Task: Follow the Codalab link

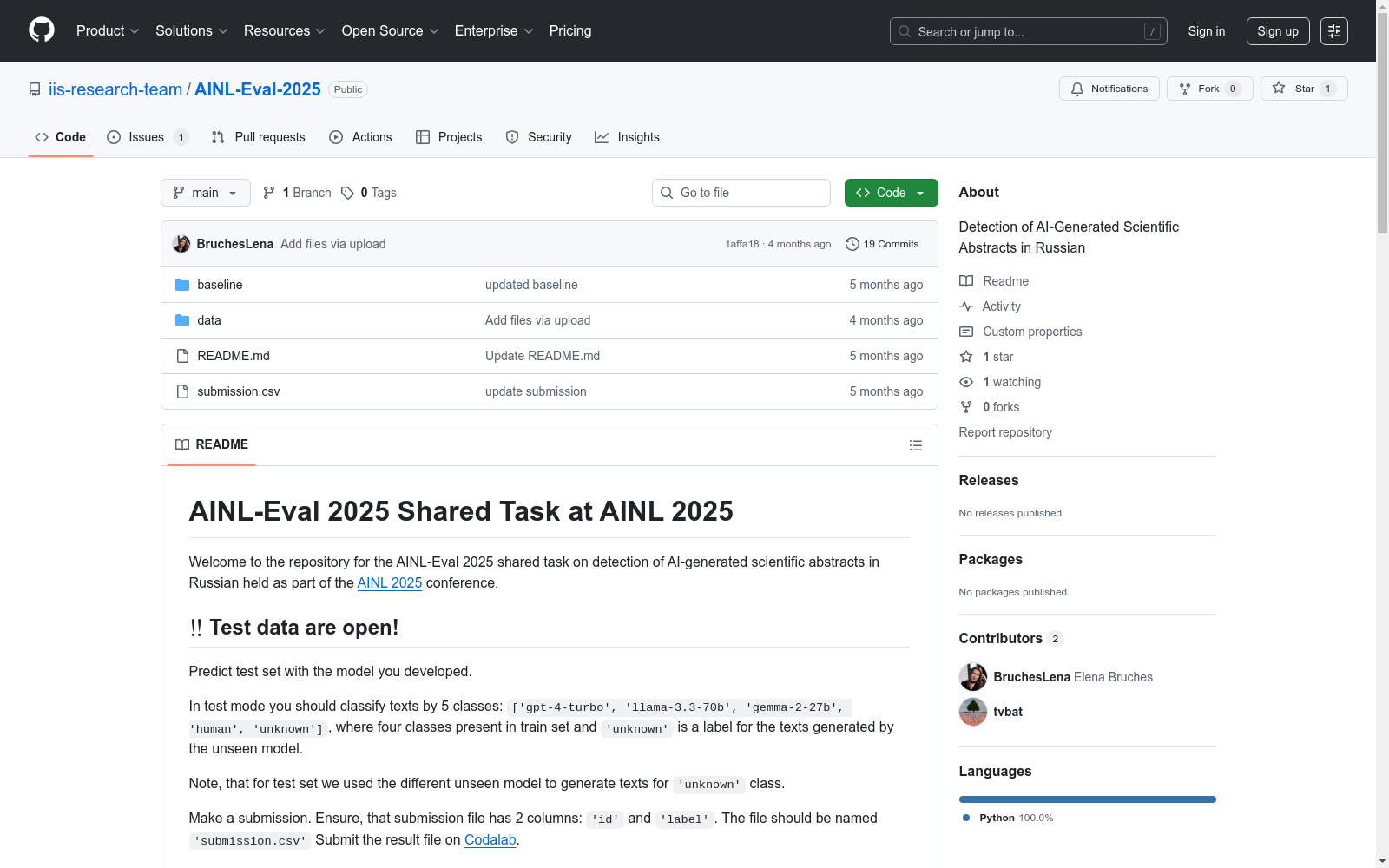Action: (x=490, y=840)
